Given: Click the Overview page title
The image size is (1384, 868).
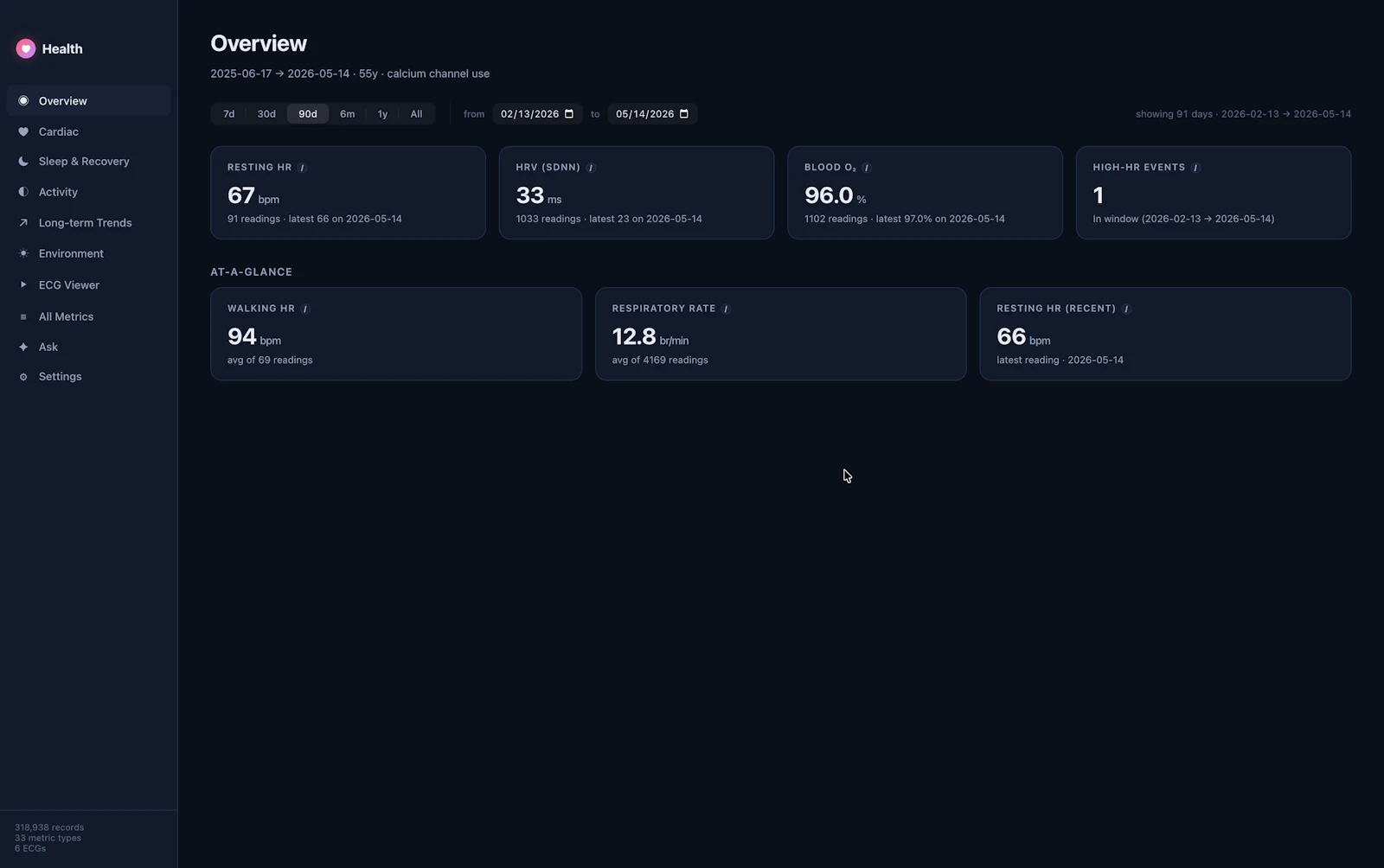Looking at the screenshot, I should tap(259, 43).
